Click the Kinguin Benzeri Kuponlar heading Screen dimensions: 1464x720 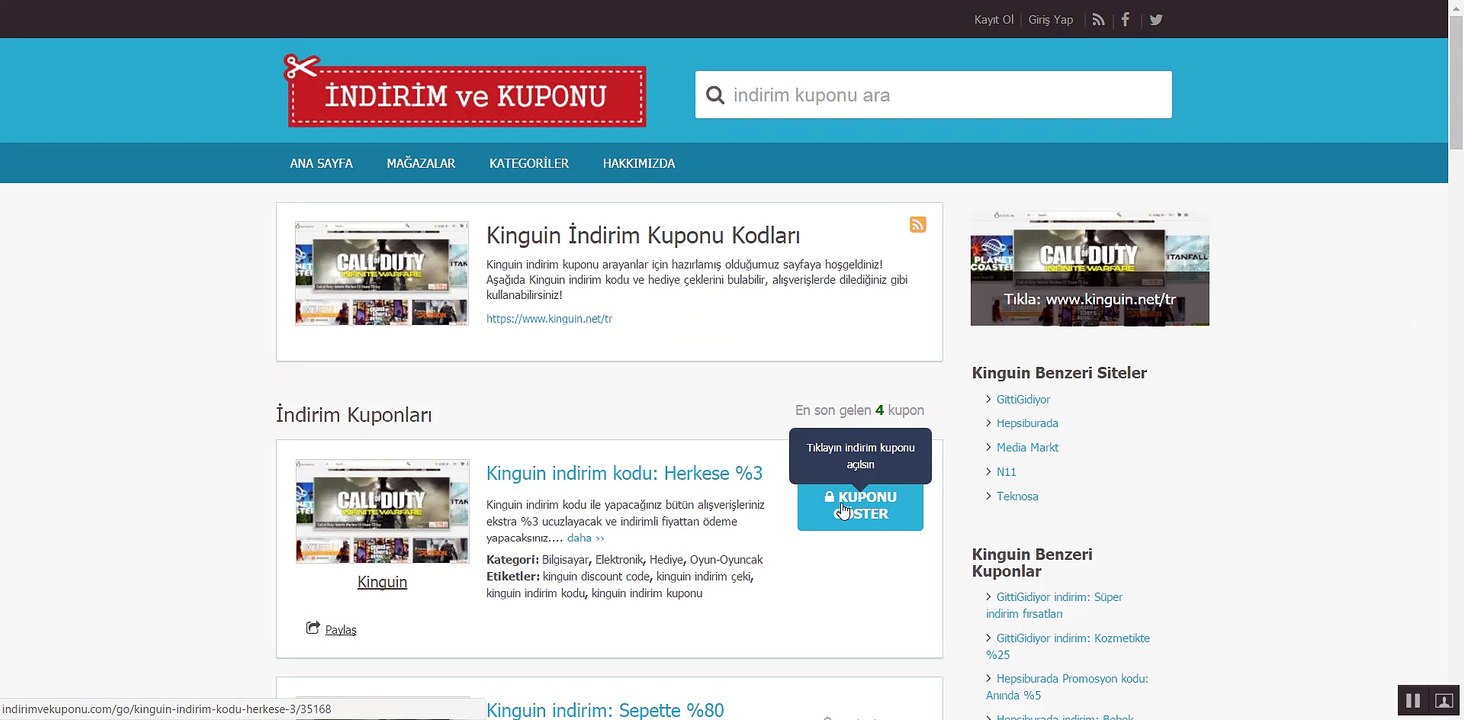coord(1032,563)
